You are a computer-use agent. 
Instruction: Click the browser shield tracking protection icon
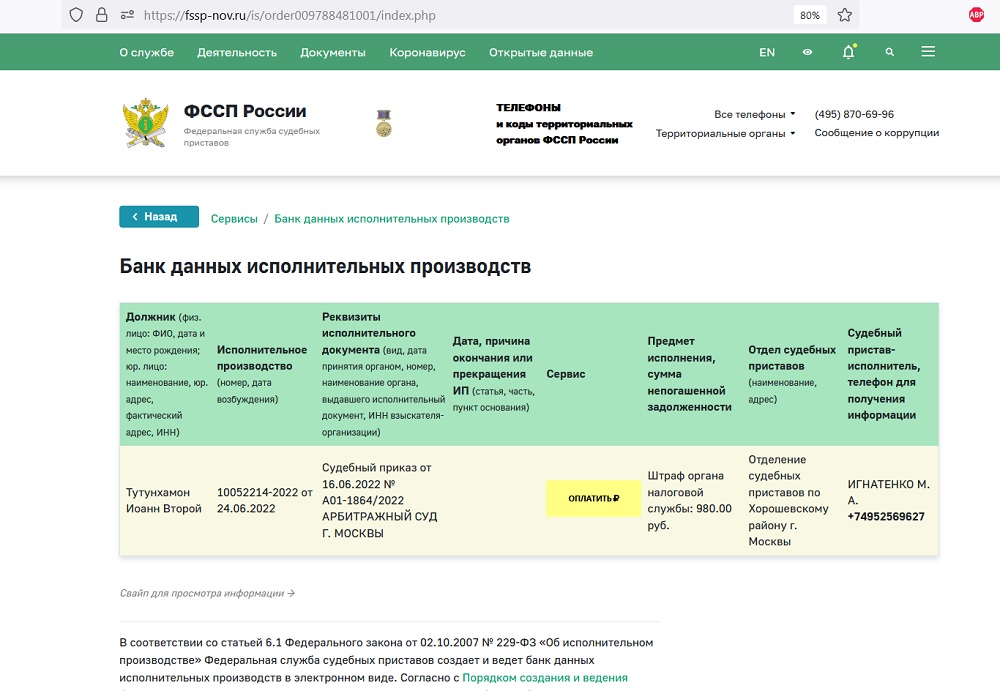[x=76, y=15]
